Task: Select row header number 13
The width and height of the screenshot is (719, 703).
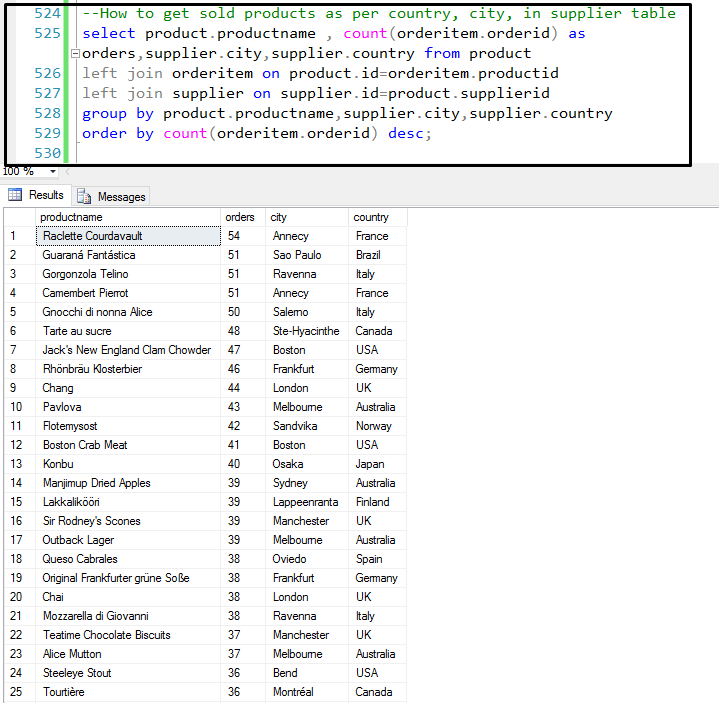Action: [20, 464]
